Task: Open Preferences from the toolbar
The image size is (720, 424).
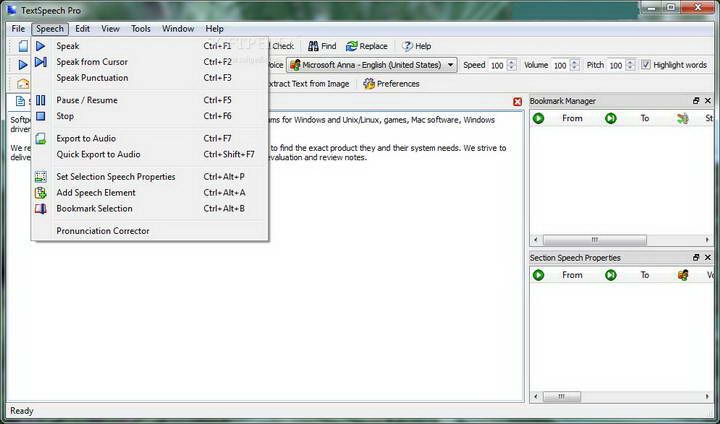Action: [x=391, y=84]
